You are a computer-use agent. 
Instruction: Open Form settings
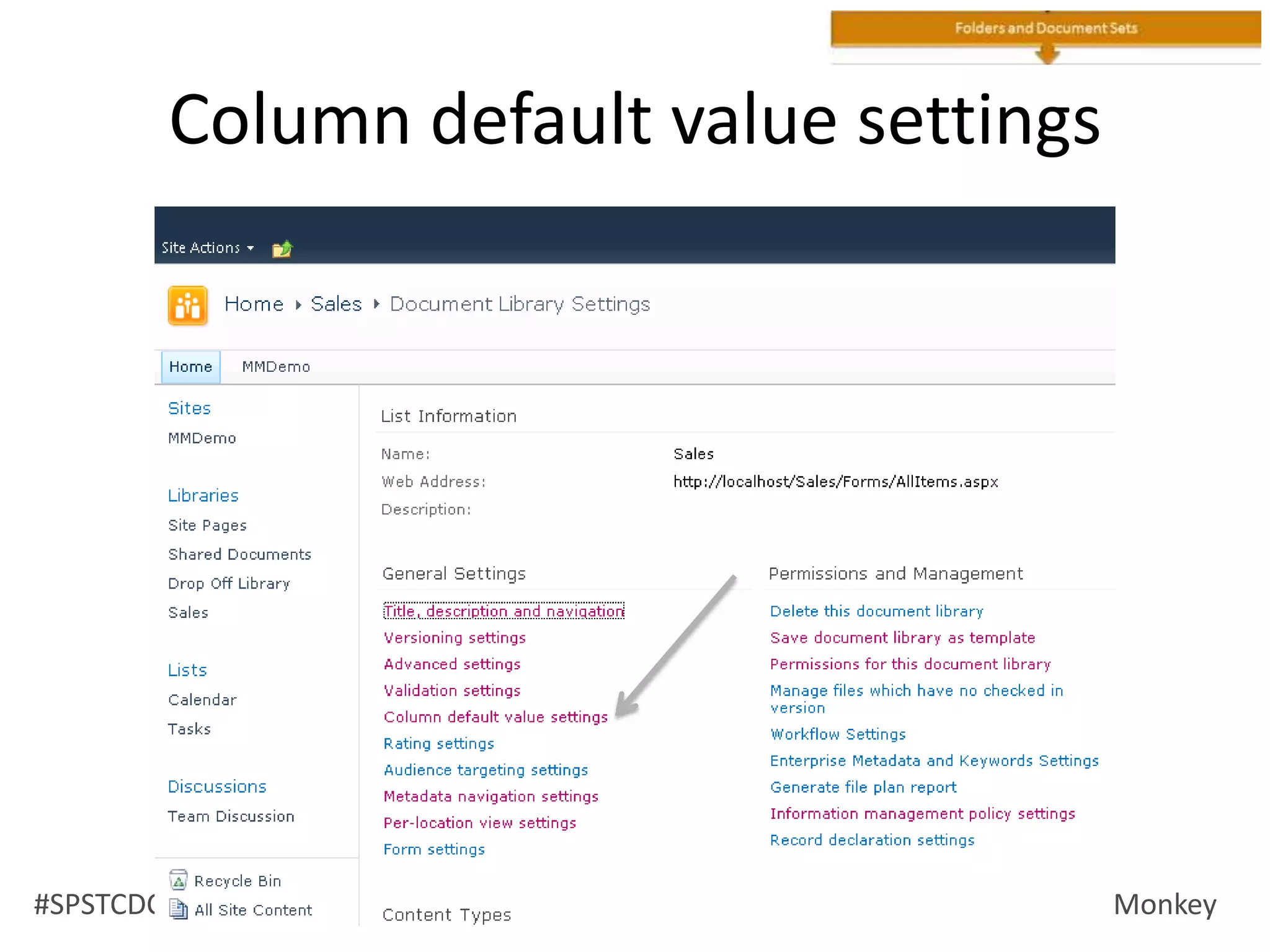point(434,849)
